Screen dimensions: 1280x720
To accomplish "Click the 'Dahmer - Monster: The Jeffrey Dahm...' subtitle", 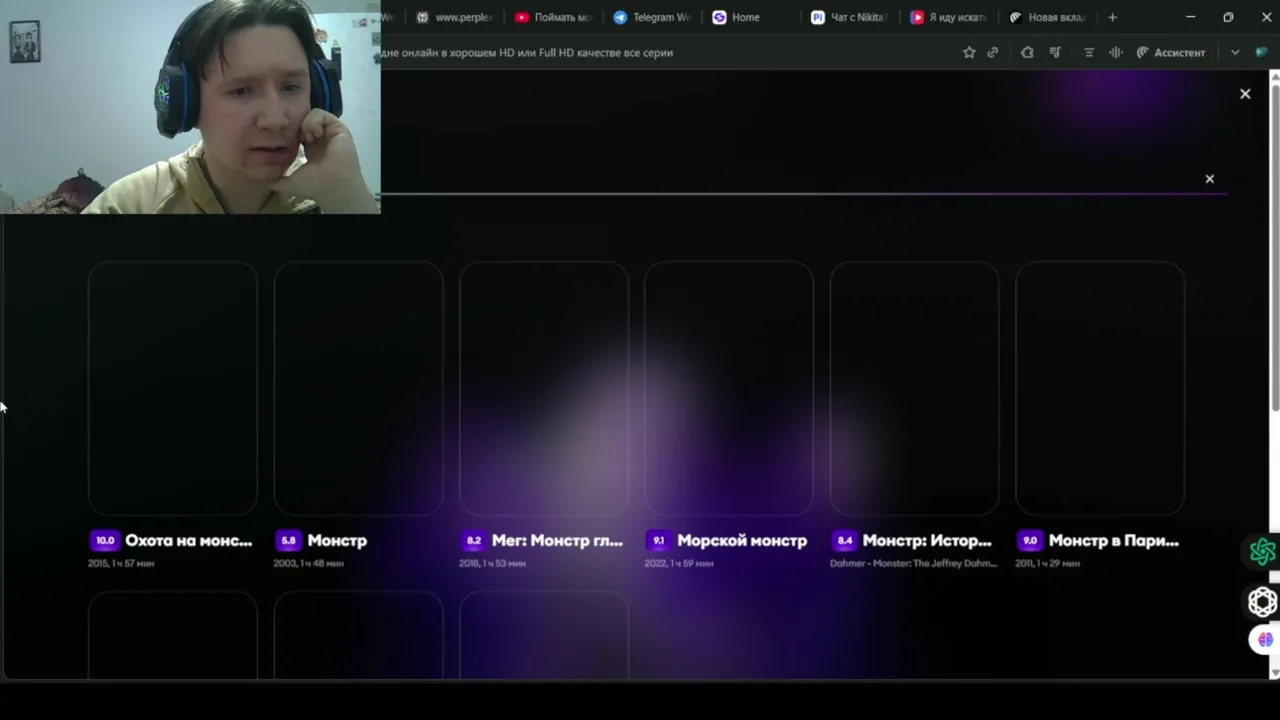I will (914, 563).
